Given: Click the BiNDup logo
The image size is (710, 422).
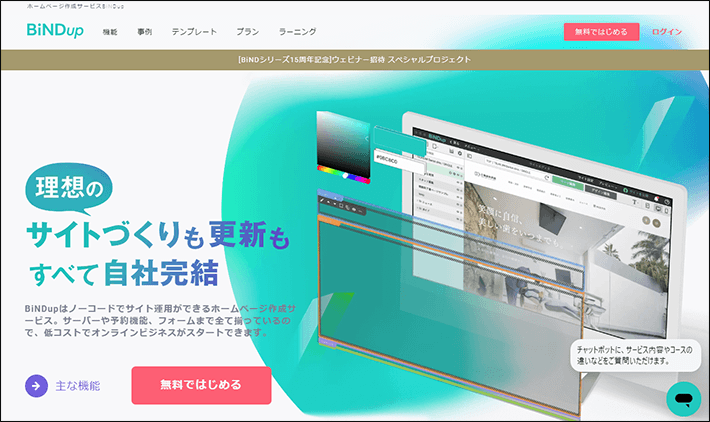Looking at the screenshot, I should click(x=55, y=30).
